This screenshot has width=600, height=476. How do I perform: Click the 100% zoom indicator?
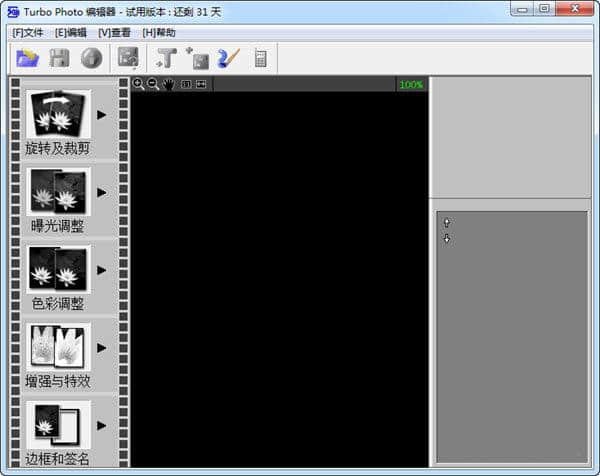point(411,85)
